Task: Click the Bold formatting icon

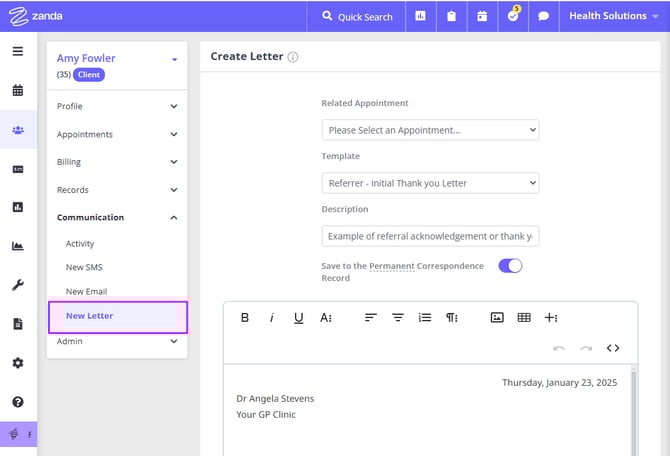Action: pyautogui.click(x=245, y=318)
